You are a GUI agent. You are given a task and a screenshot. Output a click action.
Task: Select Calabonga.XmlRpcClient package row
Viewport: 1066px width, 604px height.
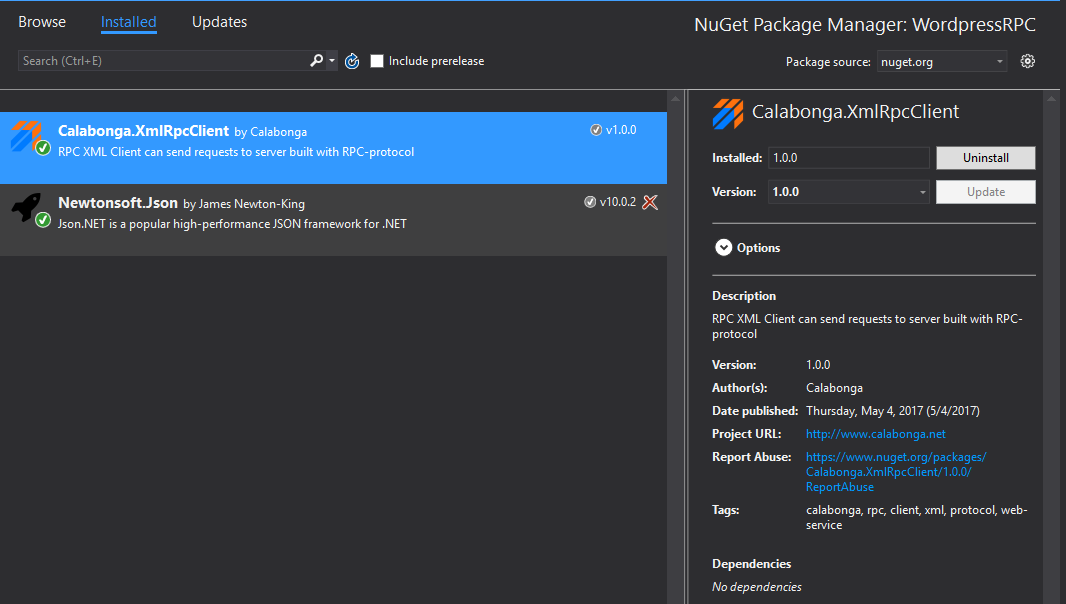pyautogui.click(x=333, y=148)
